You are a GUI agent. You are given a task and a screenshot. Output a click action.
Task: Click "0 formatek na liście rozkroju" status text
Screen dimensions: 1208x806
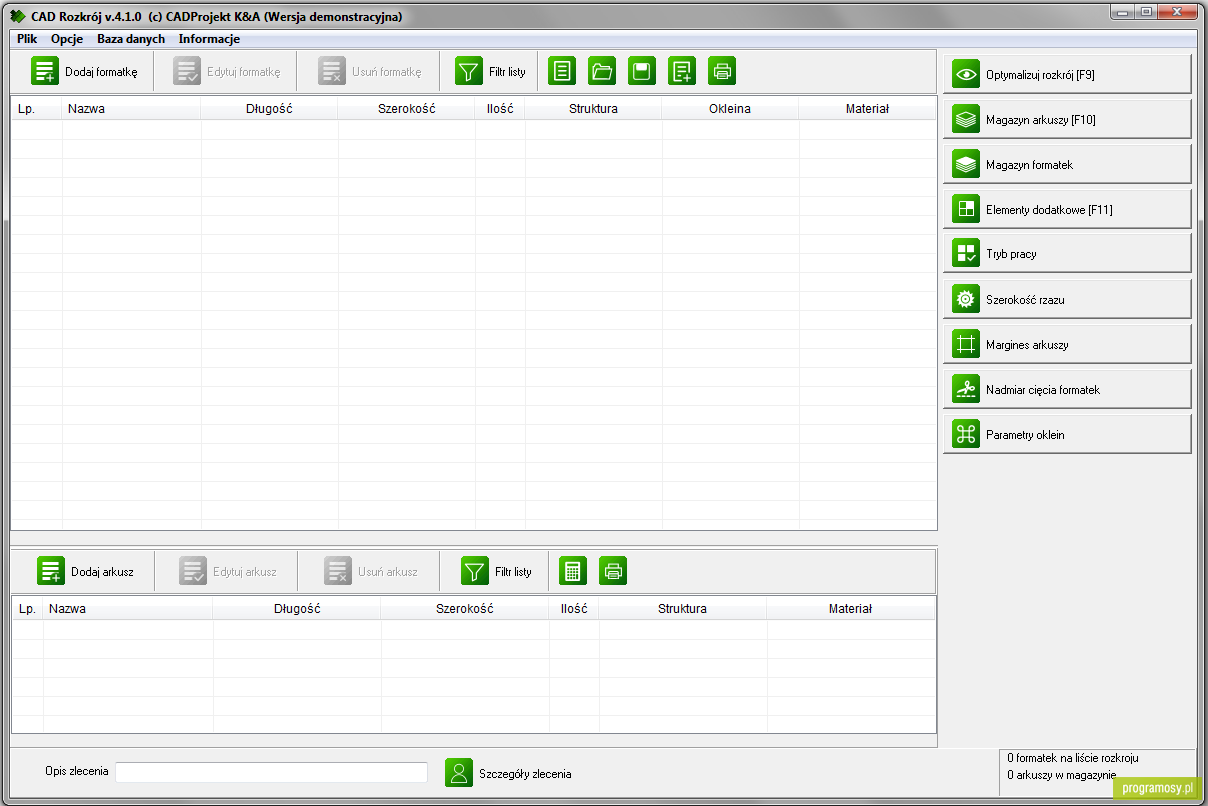point(1072,758)
